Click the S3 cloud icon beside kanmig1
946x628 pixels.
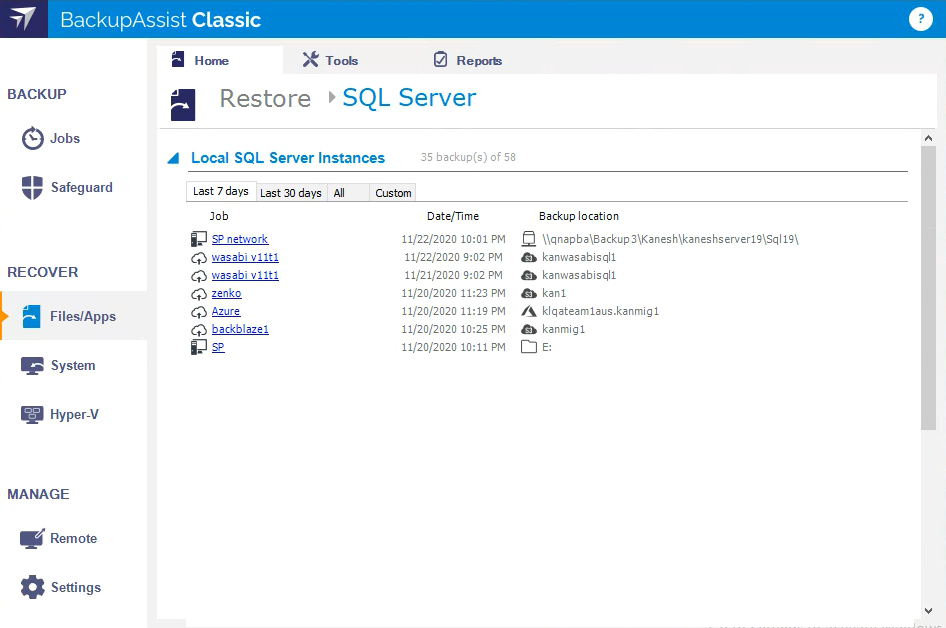point(529,330)
